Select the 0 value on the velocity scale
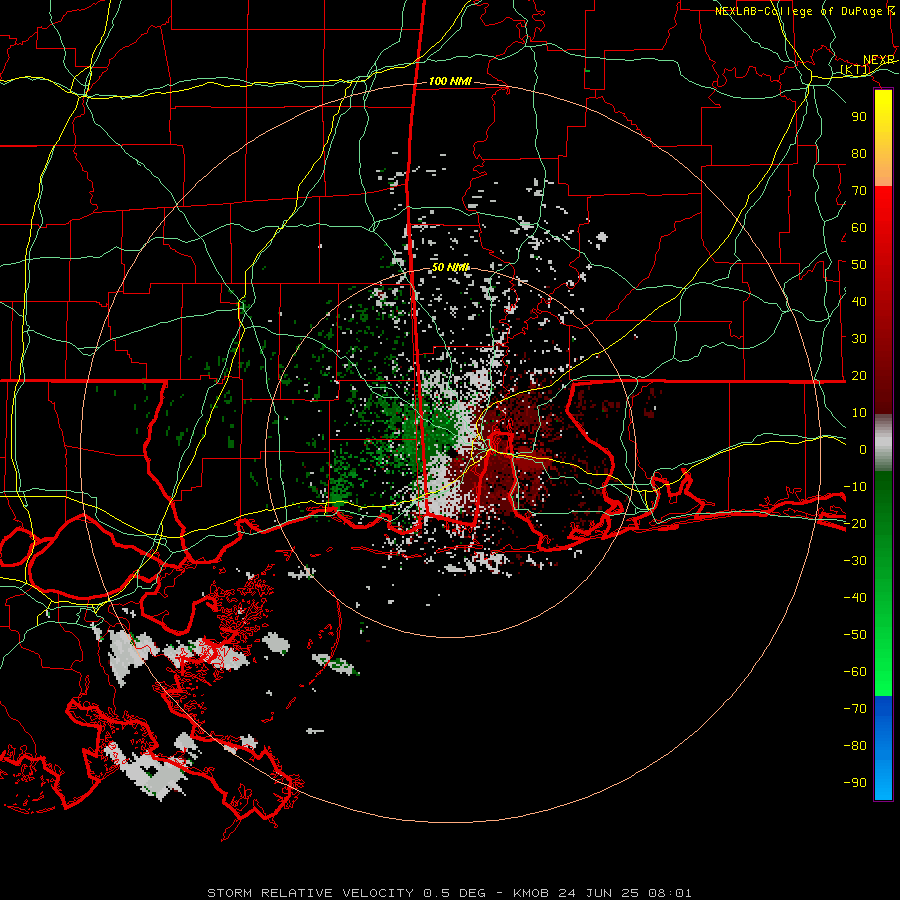900x900 pixels. [863, 449]
